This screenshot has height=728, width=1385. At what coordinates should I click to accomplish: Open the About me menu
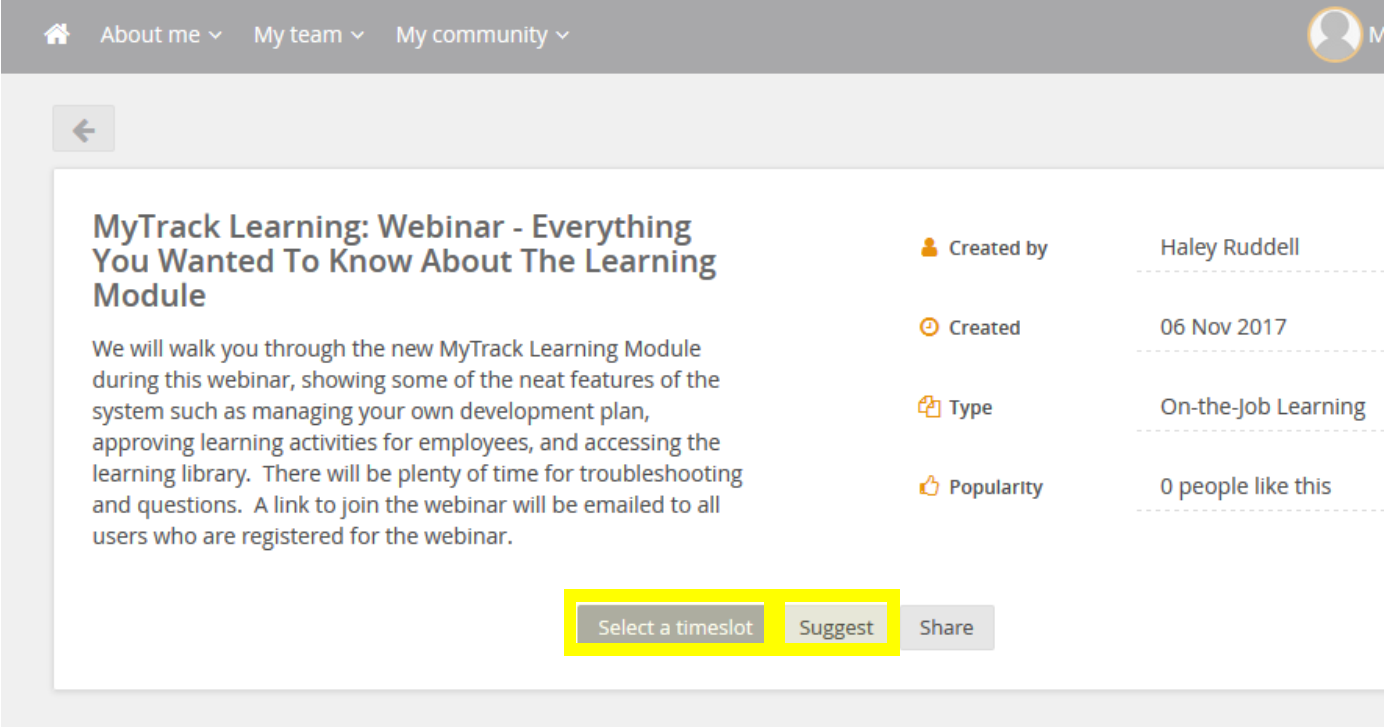click(x=161, y=34)
